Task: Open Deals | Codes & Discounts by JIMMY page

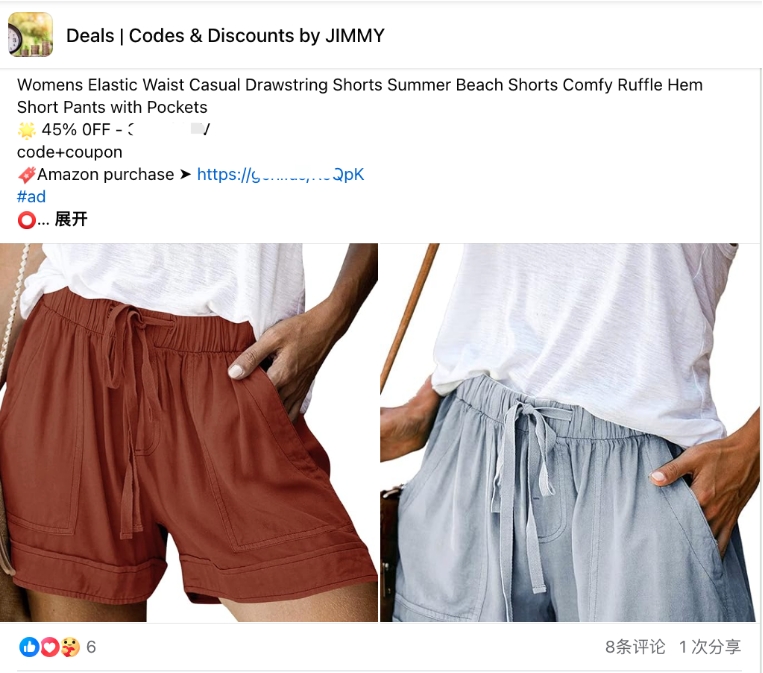Action: (225, 36)
